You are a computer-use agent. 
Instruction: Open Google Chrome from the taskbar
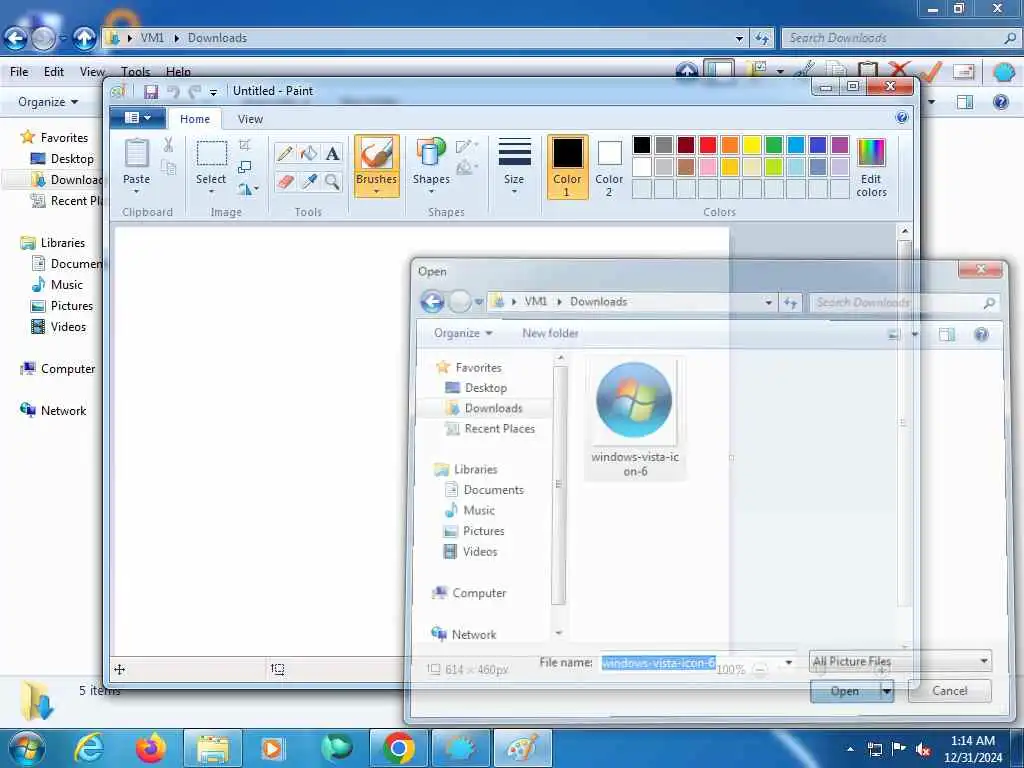pyautogui.click(x=398, y=748)
